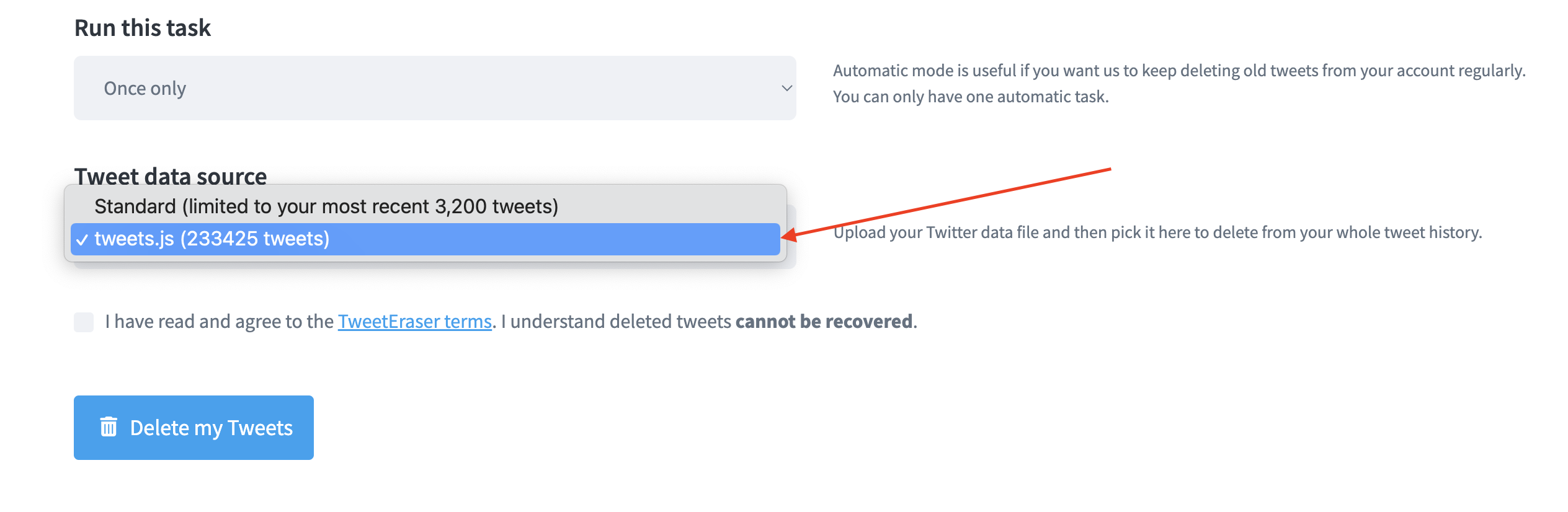Click the checkmark beside tweets.js option
Viewport: 1568px width, 512px height.
pyautogui.click(x=82, y=240)
